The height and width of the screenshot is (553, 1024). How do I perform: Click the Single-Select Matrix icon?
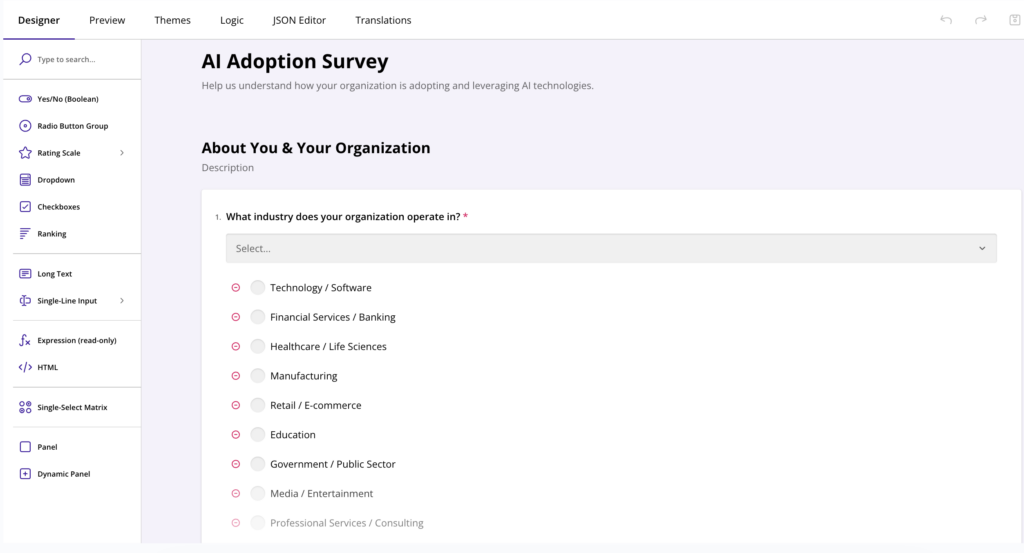(25, 407)
